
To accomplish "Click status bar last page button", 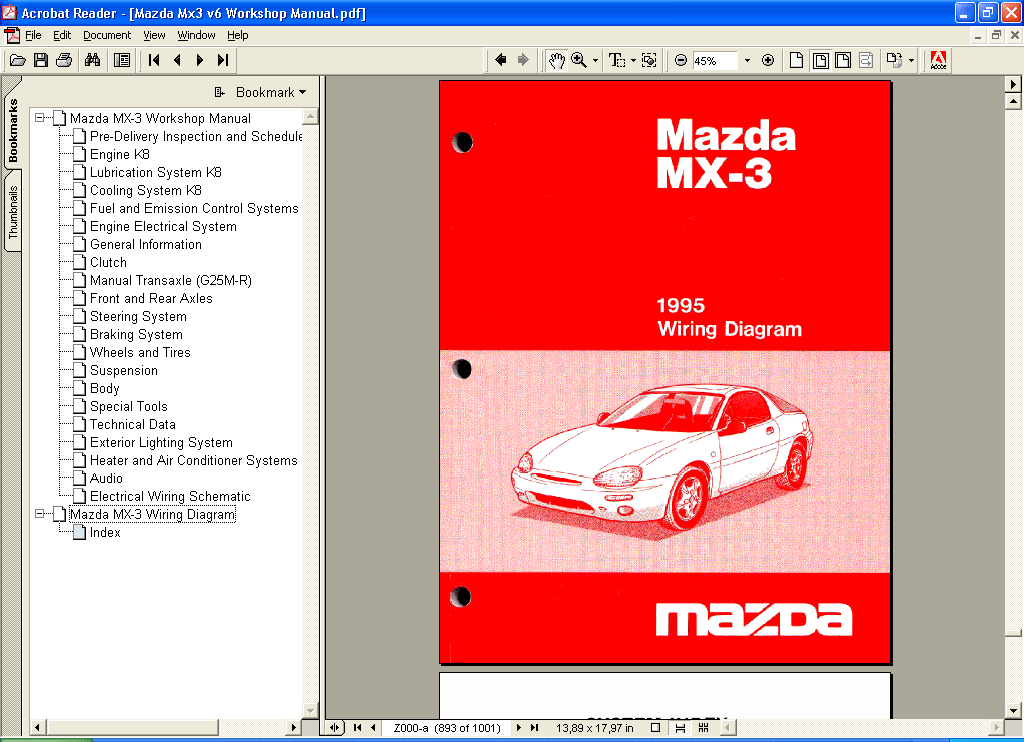I will pos(535,728).
